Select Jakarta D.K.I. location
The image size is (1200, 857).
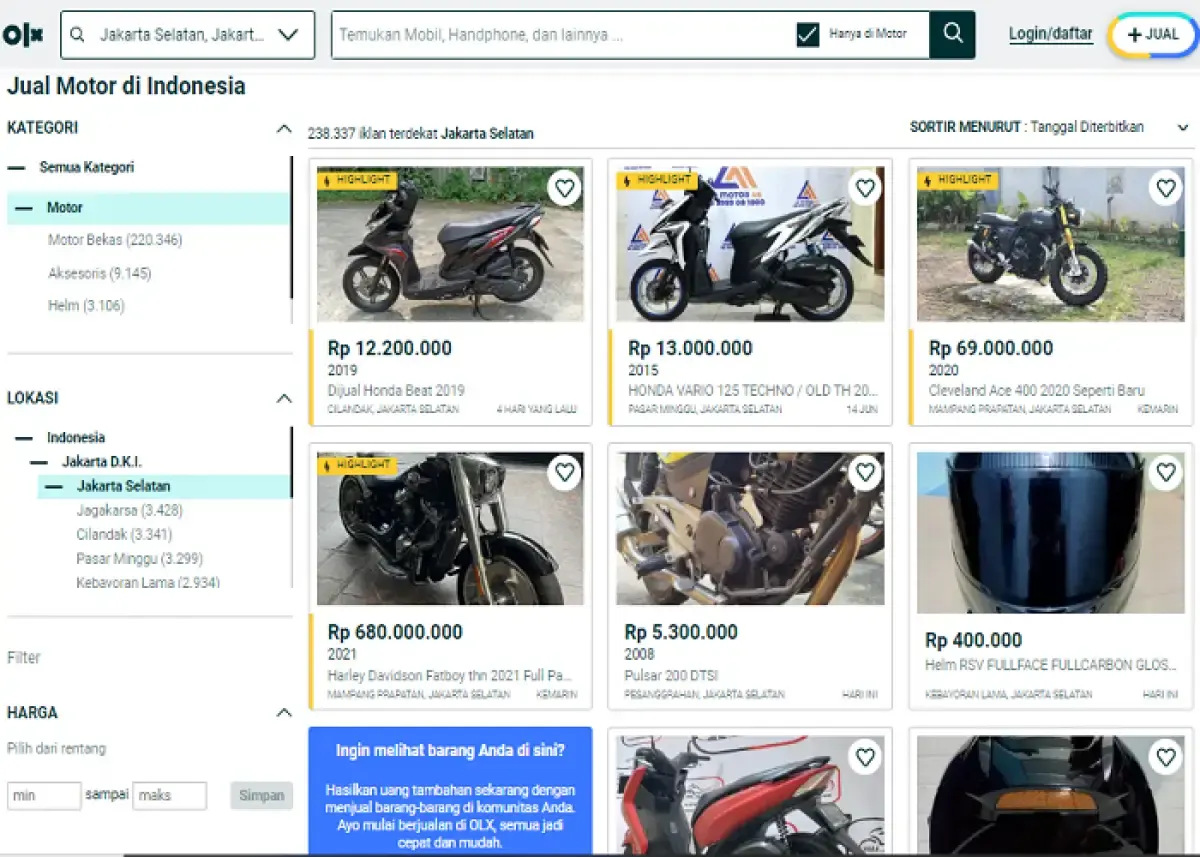tap(102, 462)
